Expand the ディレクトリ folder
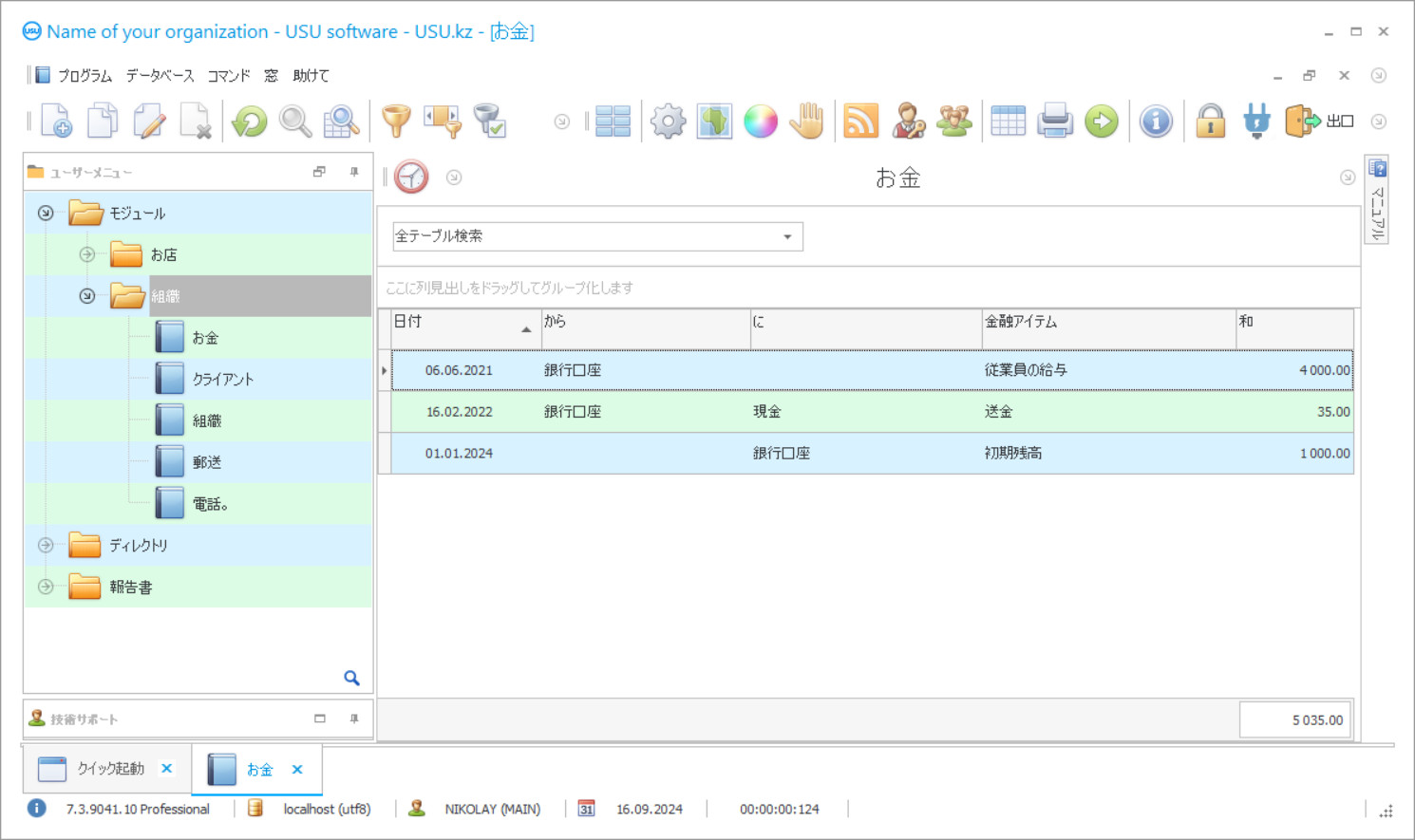This screenshot has width=1415, height=840. 45,545
